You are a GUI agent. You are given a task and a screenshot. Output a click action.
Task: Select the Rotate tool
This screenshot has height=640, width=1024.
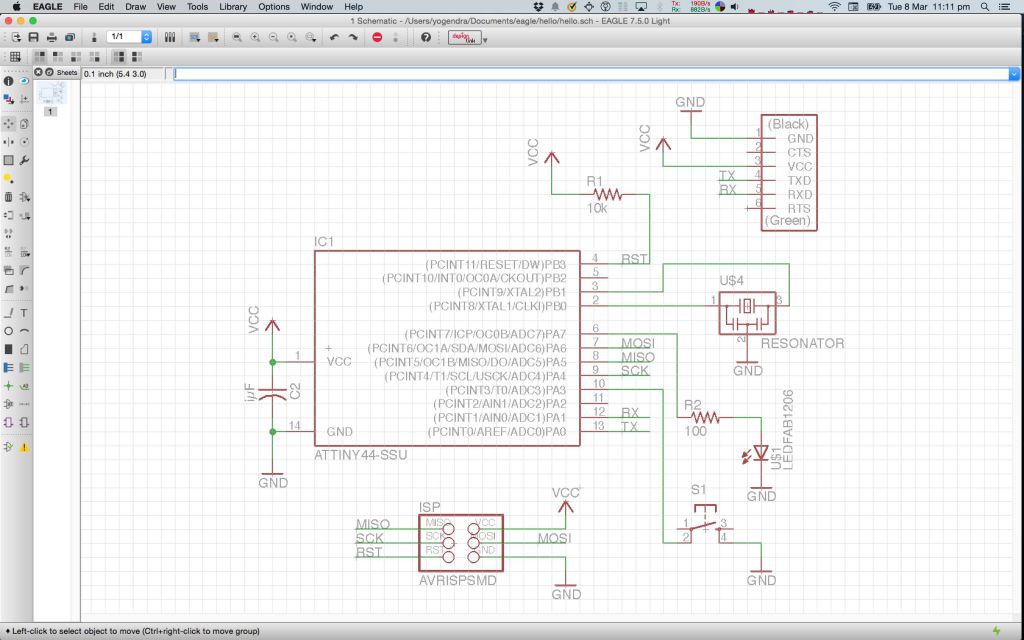click(x=24, y=141)
